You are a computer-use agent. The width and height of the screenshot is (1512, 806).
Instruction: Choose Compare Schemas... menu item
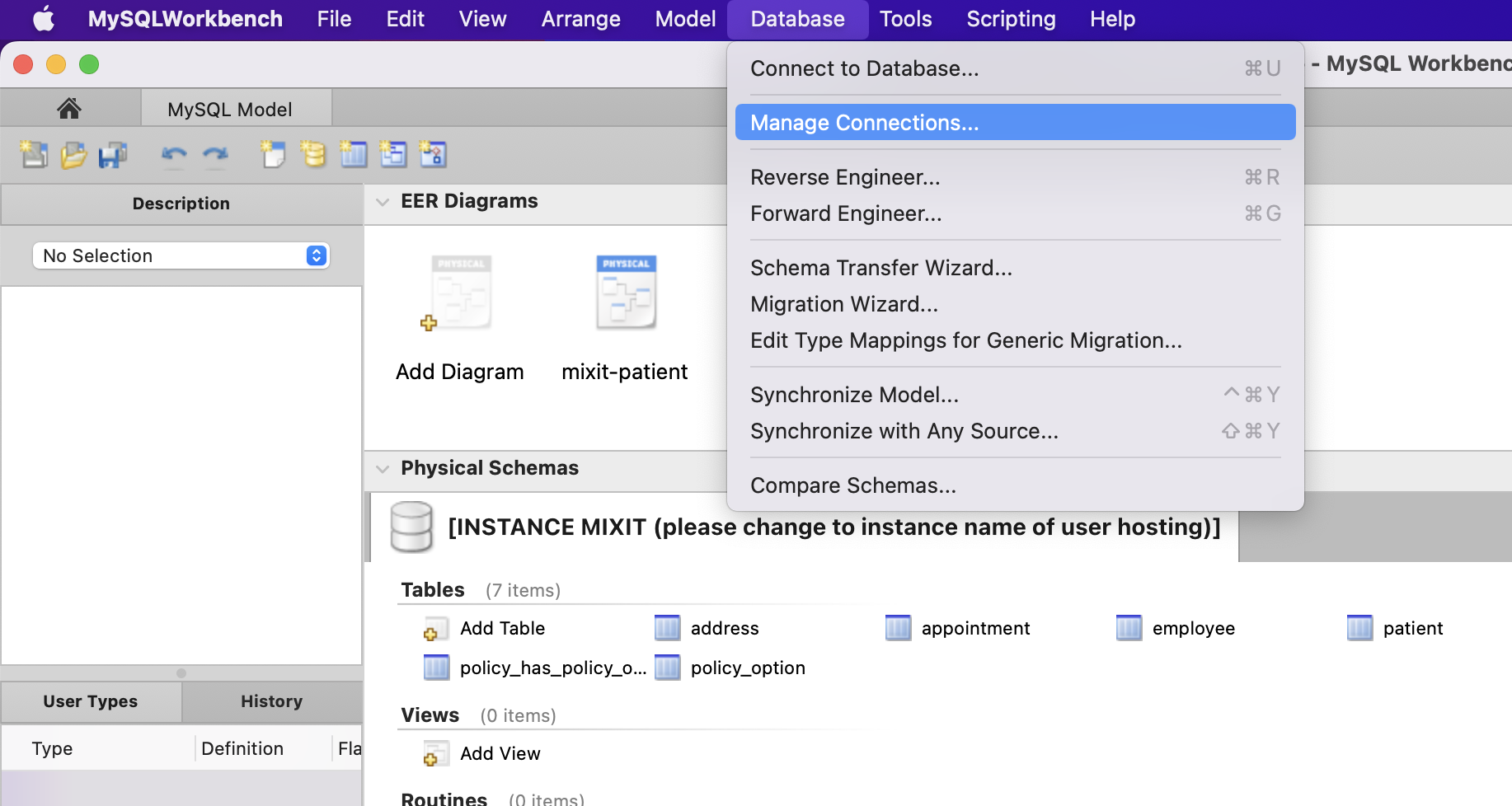point(1016,485)
